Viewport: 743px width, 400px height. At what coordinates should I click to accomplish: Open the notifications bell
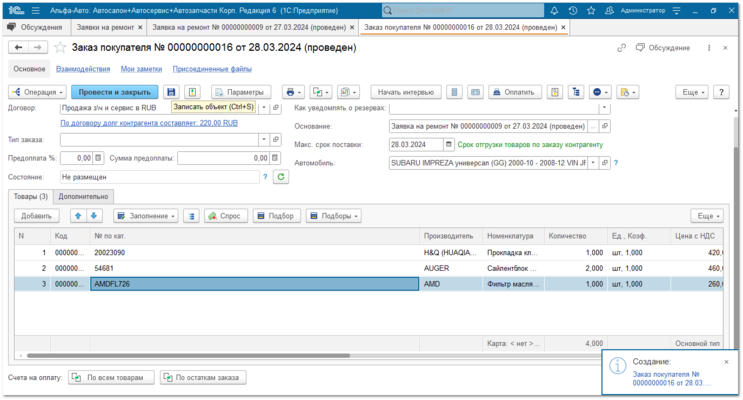554,10
